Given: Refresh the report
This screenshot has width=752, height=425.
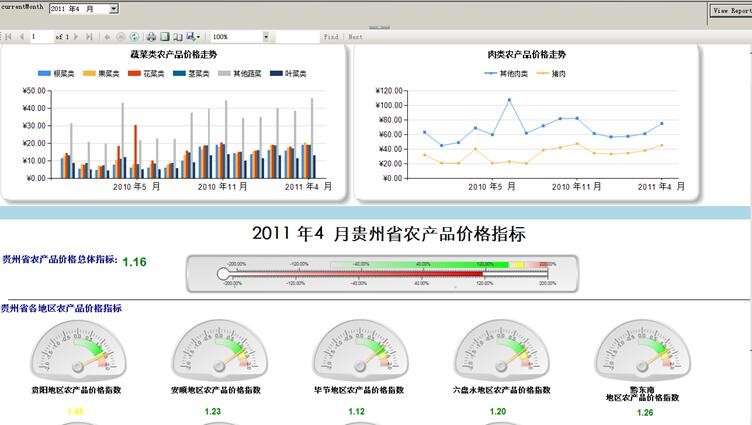Looking at the screenshot, I should (x=134, y=37).
